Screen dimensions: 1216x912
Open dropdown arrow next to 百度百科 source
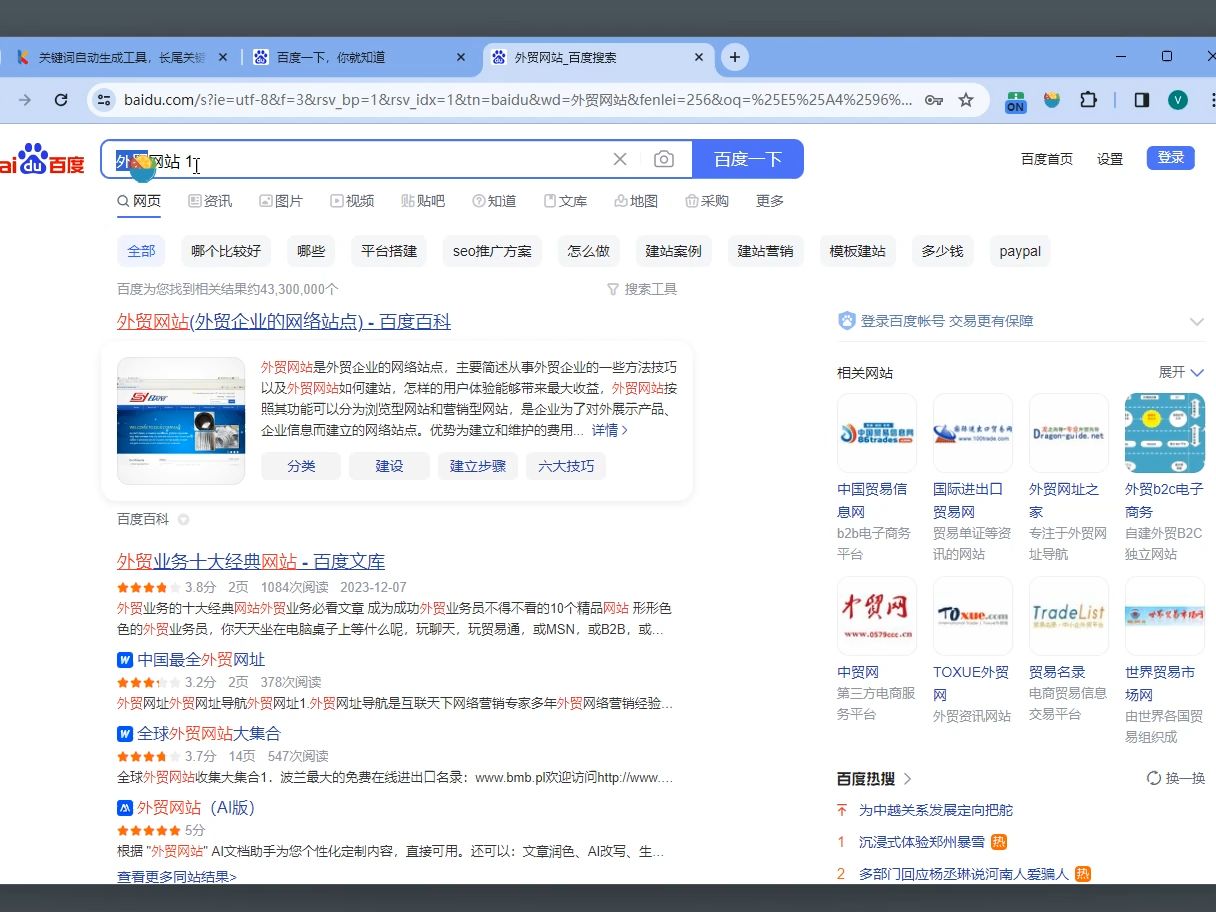[183, 520]
